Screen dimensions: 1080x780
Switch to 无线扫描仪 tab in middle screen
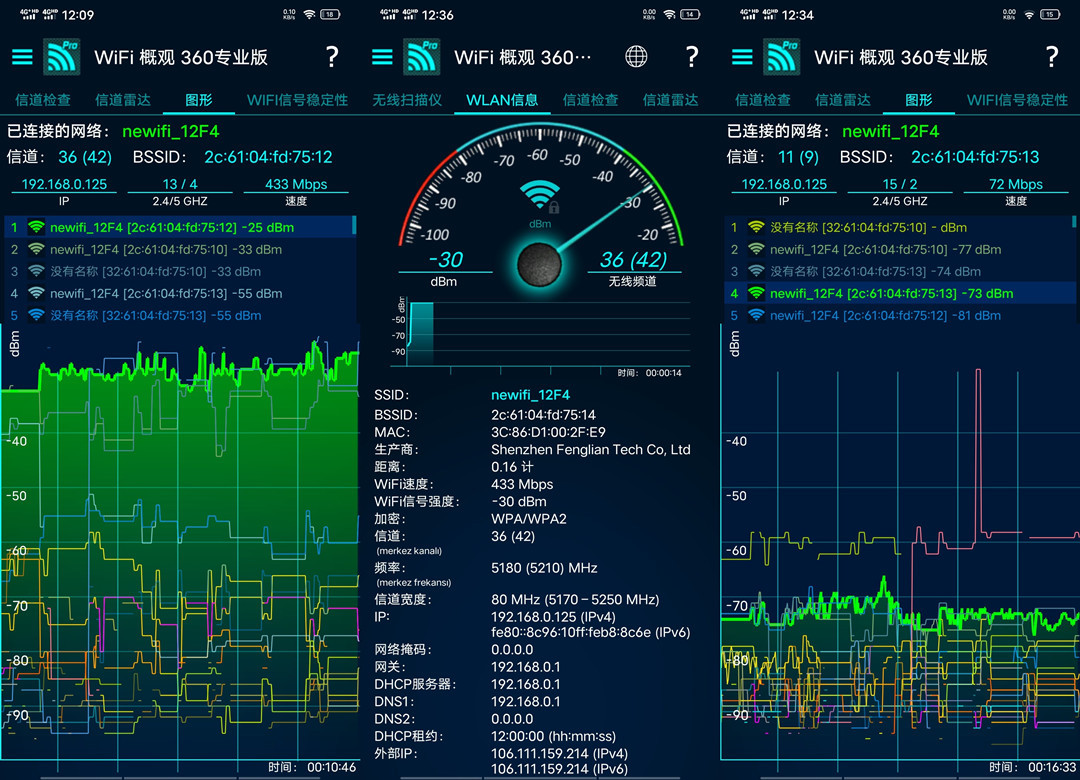(x=407, y=100)
